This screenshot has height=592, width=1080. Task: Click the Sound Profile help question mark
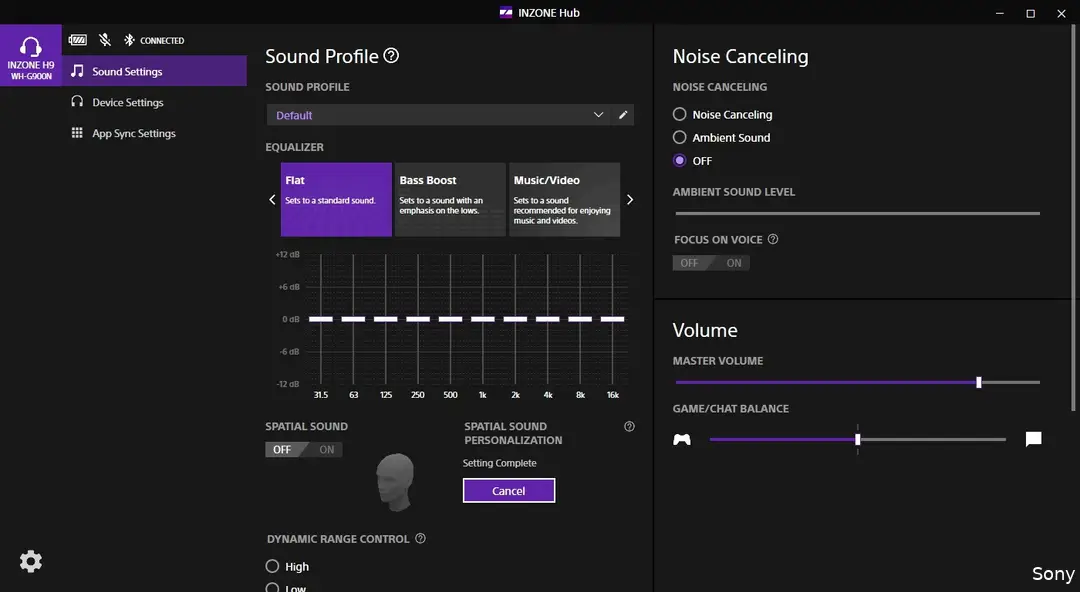(x=391, y=56)
